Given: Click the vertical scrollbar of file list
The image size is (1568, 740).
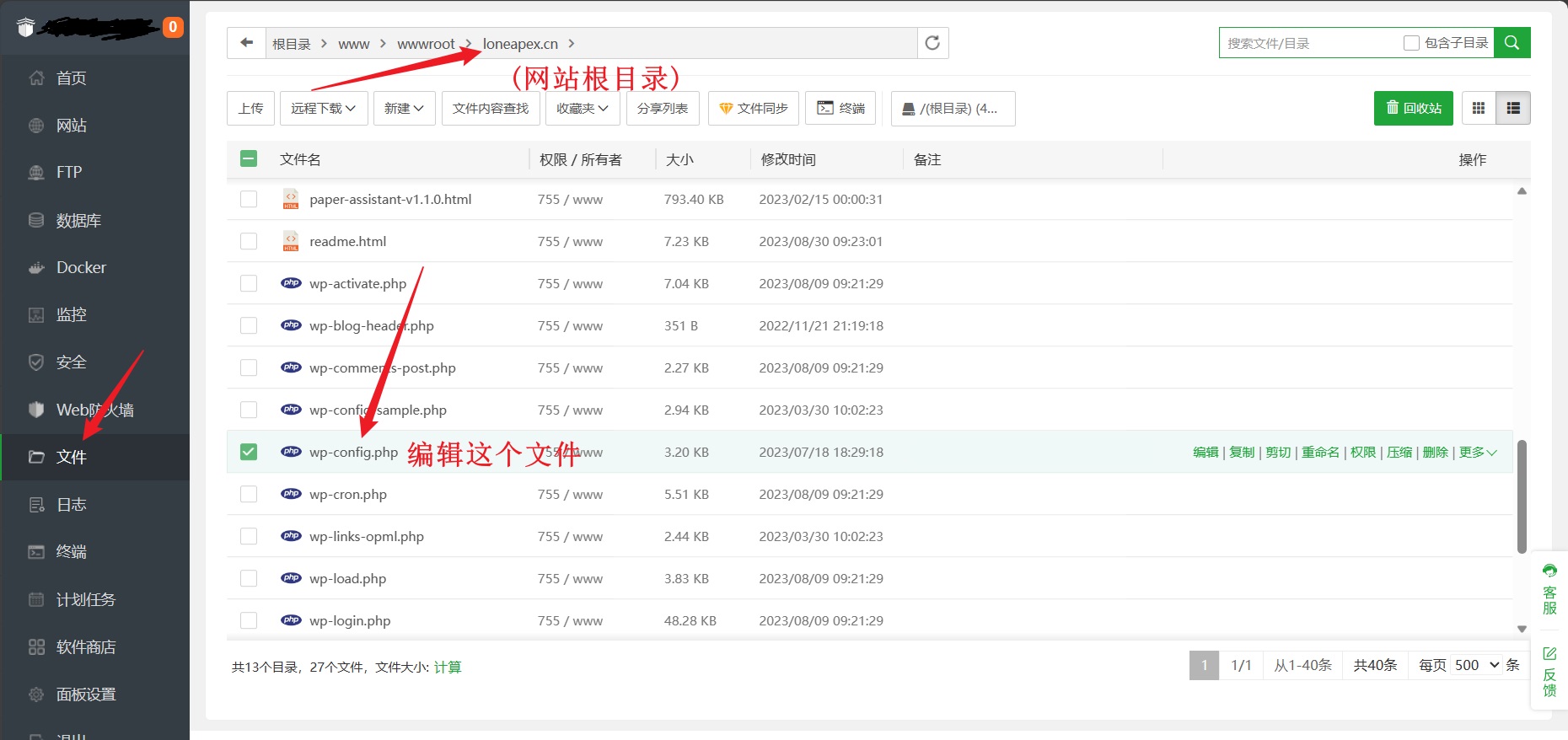Looking at the screenshot, I should click(x=1522, y=496).
